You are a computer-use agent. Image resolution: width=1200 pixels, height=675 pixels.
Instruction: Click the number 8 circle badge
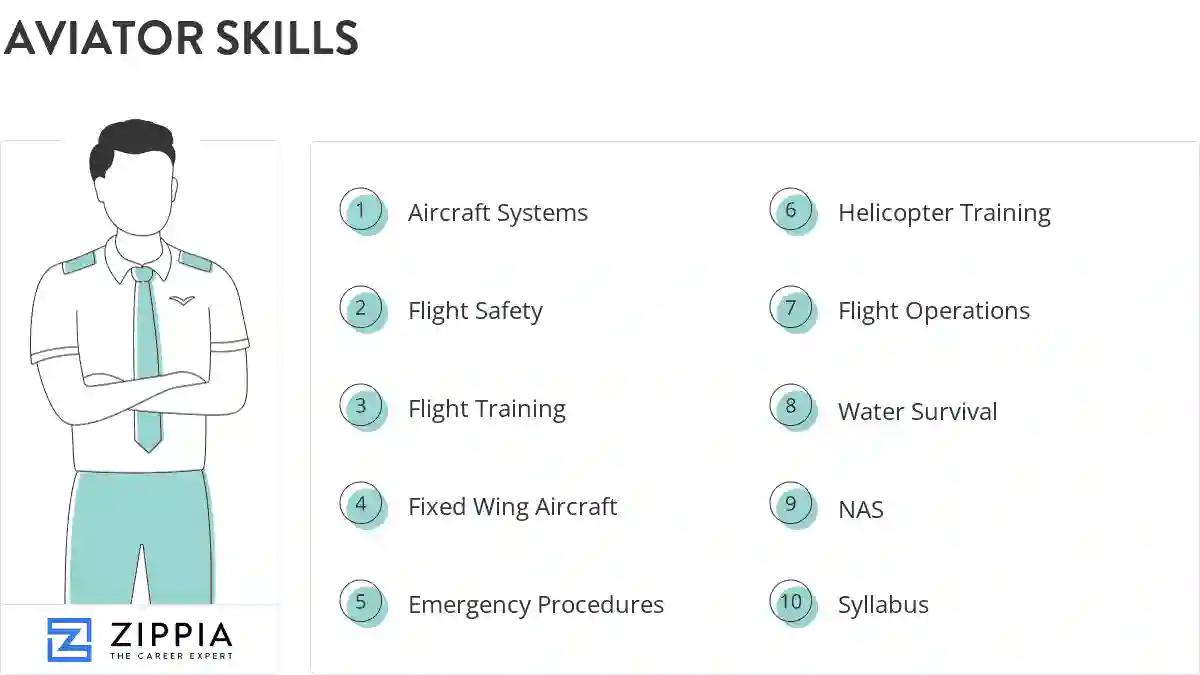(792, 407)
